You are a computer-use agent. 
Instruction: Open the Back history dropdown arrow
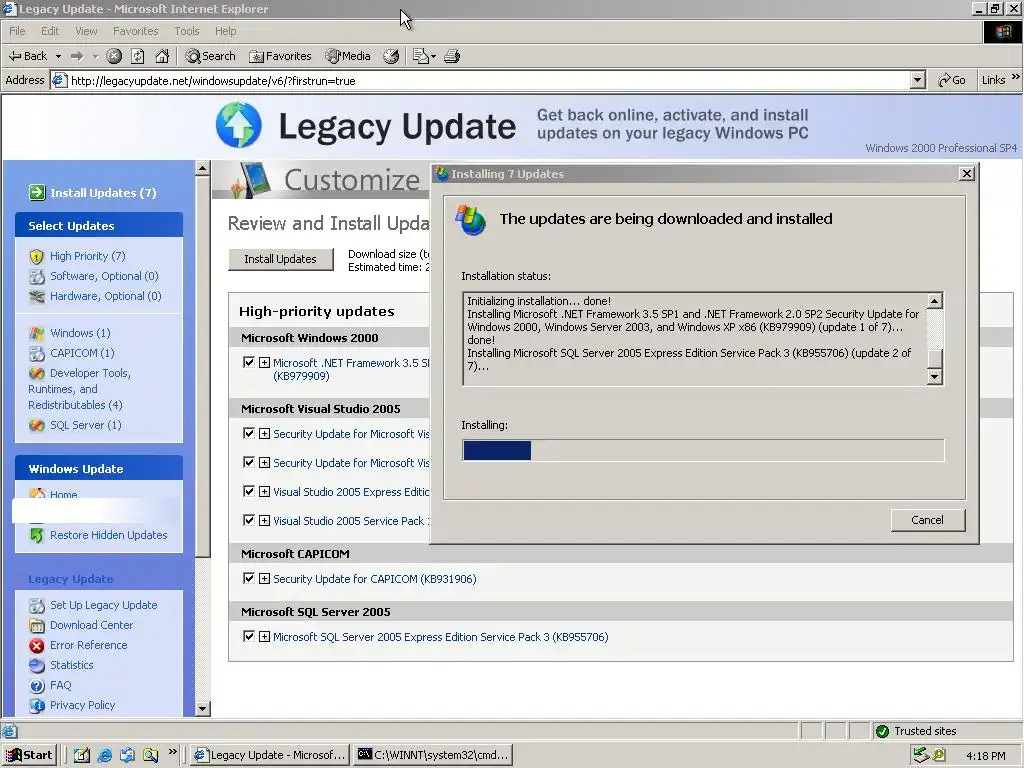click(58, 56)
